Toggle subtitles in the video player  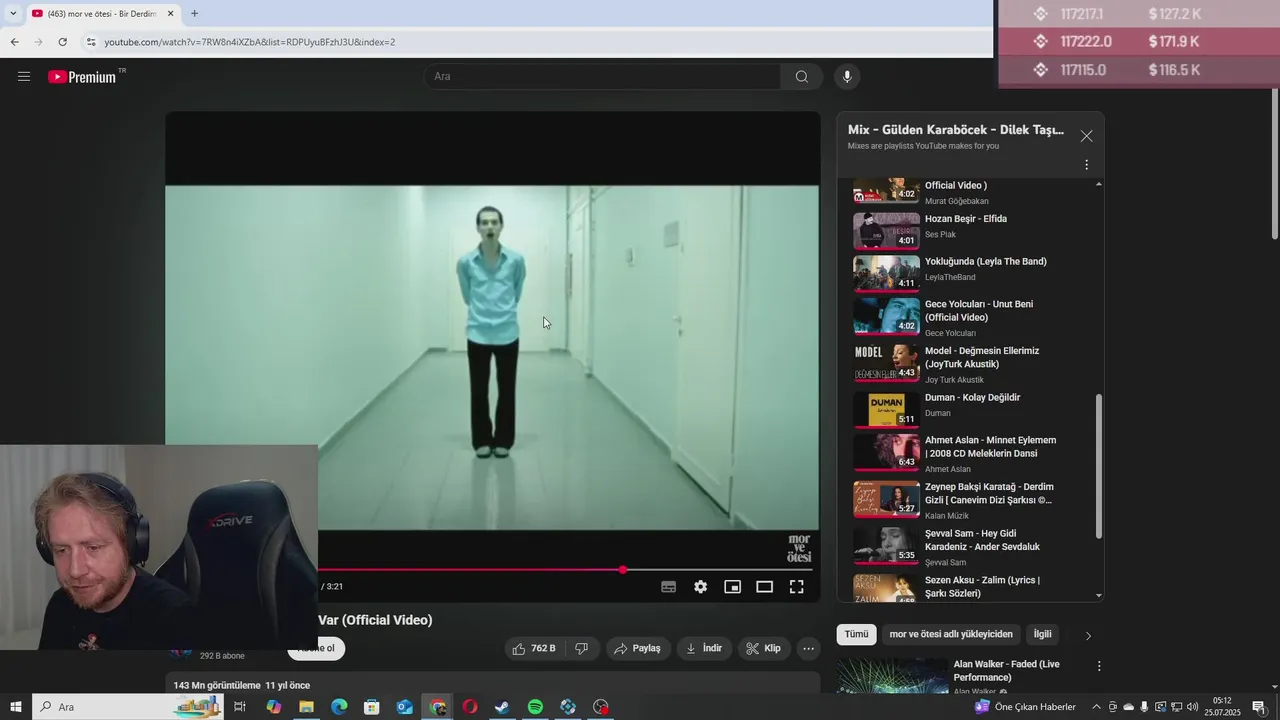pyautogui.click(x=669, y=587)
